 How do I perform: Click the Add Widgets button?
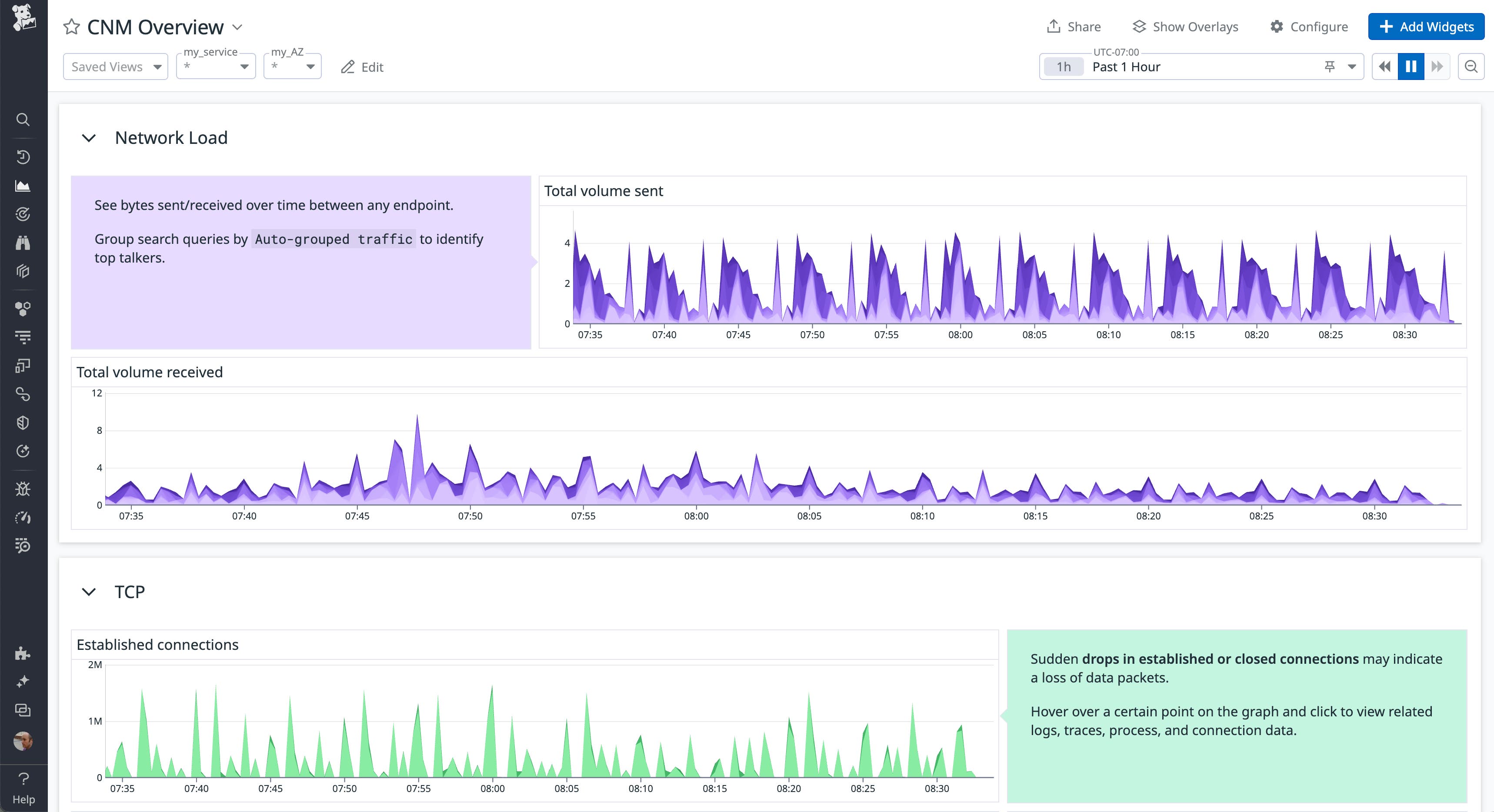pyautogui.click(x=1426, y=26)
